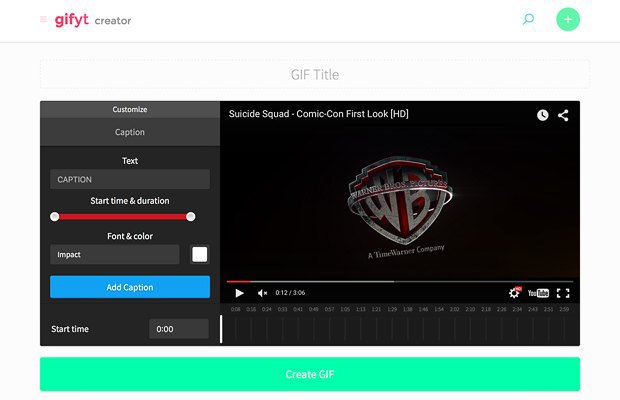Click the video title Suicide Squad link
Viewport: 620px width, 400px height.
[x=318, y=114]
